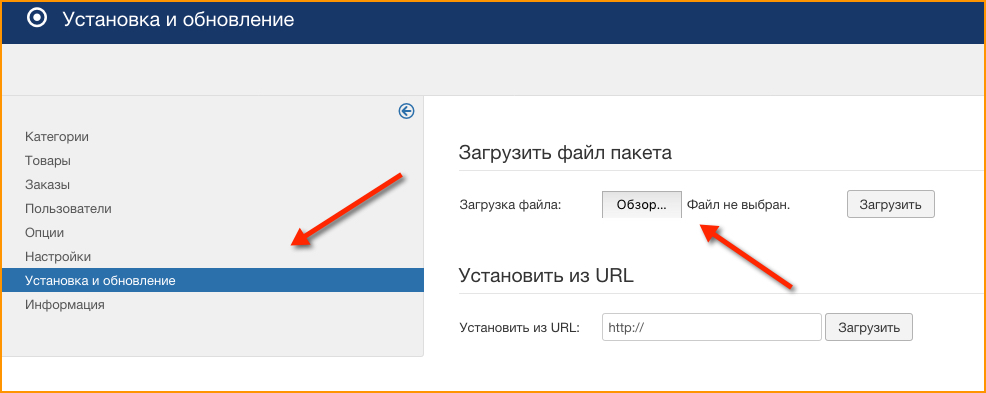
Task: Open Настройки in the sidebar
Action: tap(58, 257)
